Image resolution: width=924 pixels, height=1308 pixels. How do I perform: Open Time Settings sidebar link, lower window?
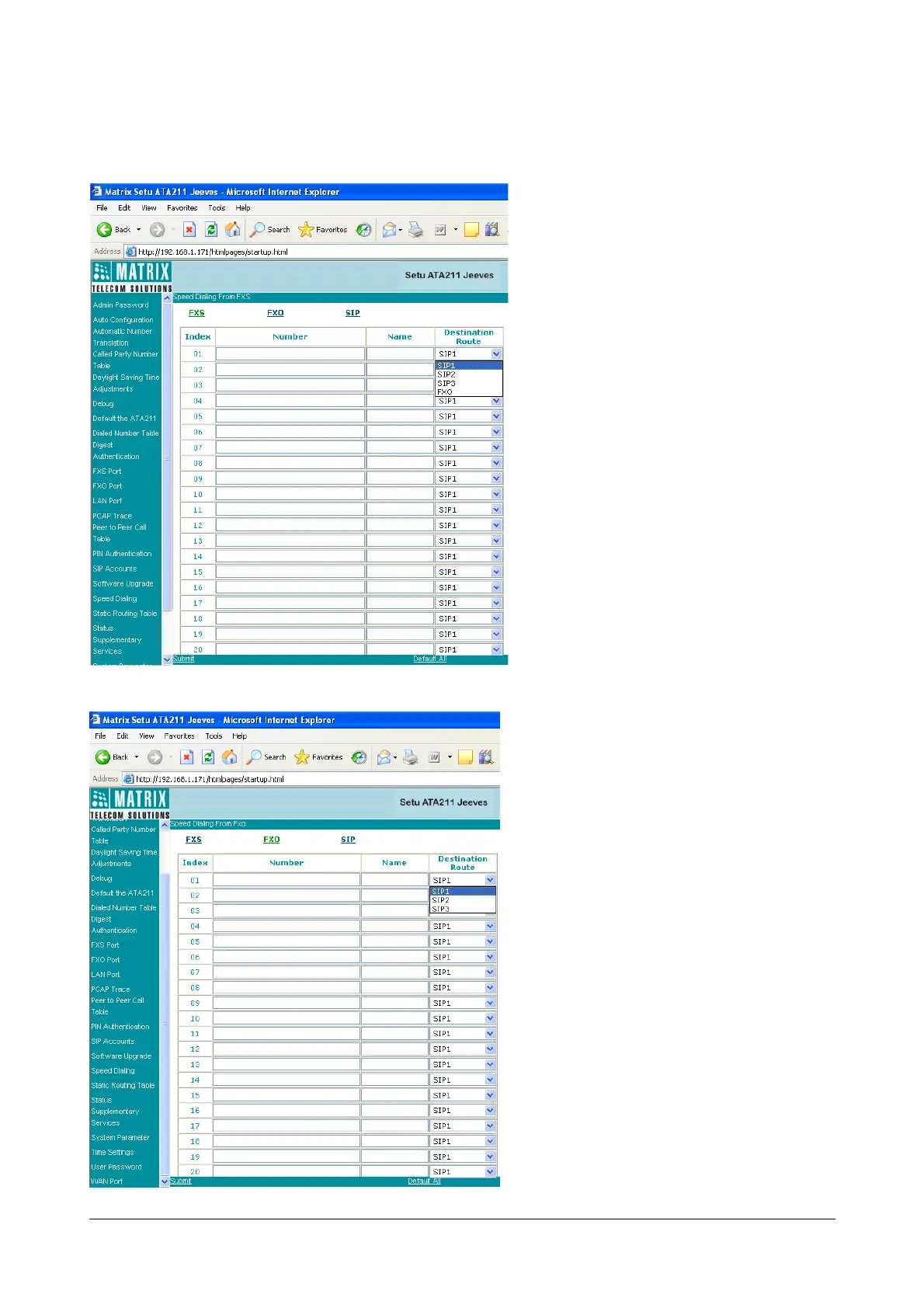(113, 1153)
